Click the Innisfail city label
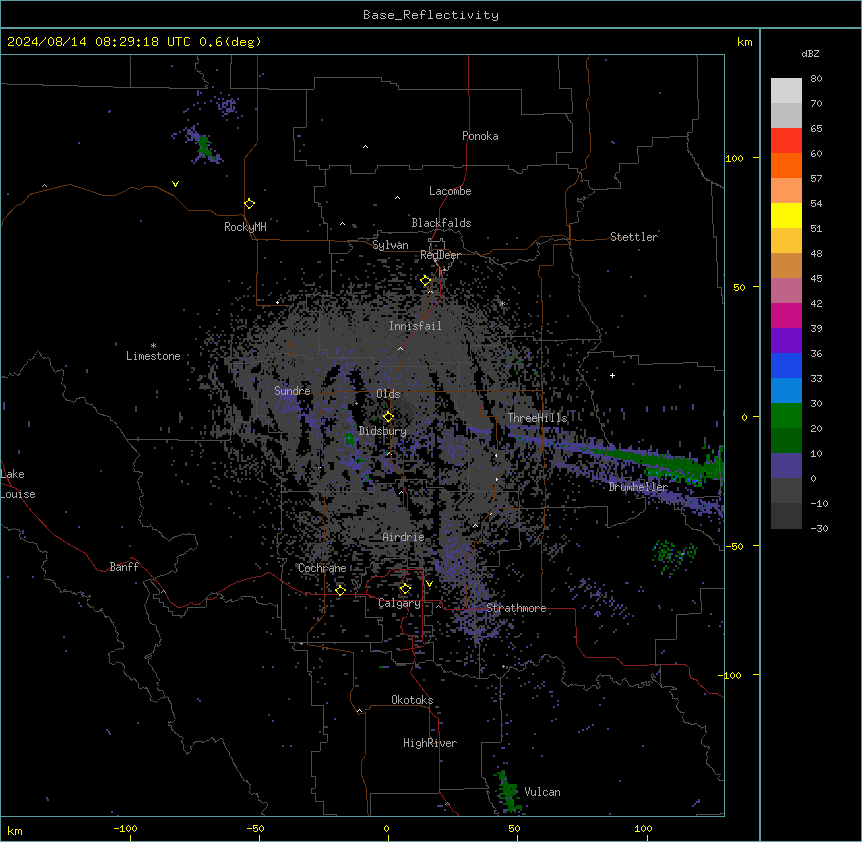 point(415,326)
